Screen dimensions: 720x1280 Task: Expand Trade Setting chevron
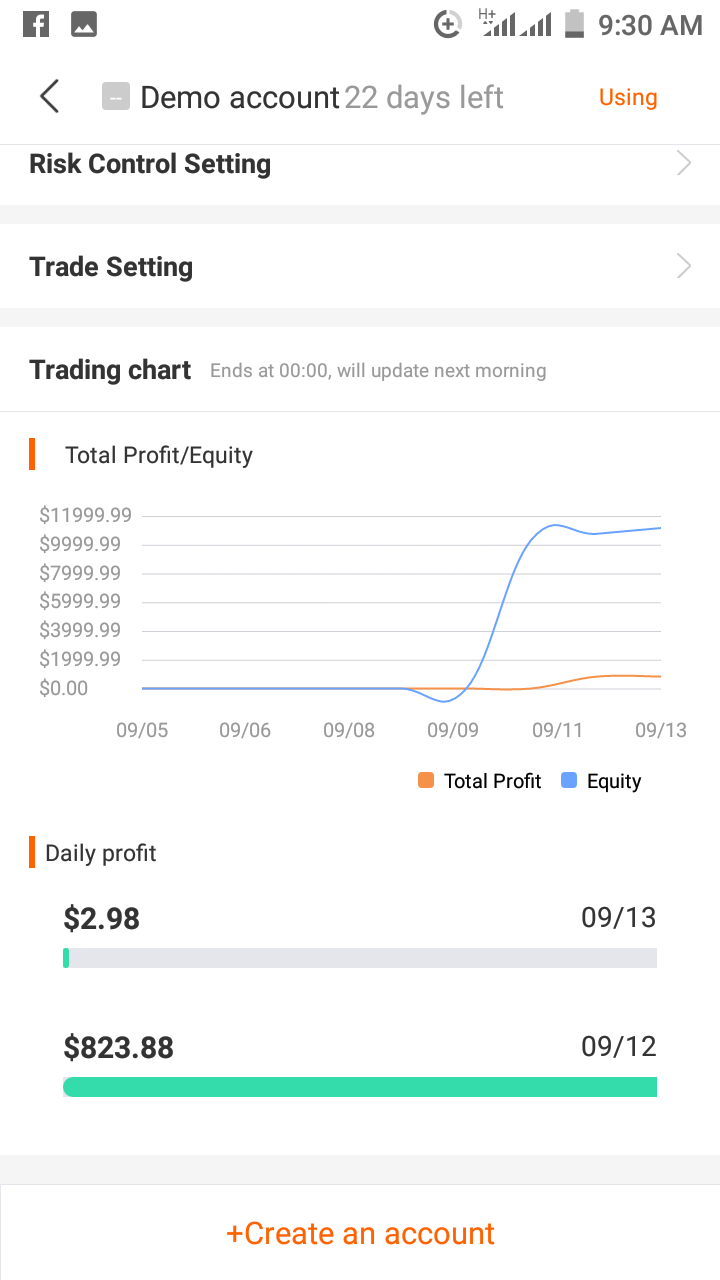pos(684,265)
